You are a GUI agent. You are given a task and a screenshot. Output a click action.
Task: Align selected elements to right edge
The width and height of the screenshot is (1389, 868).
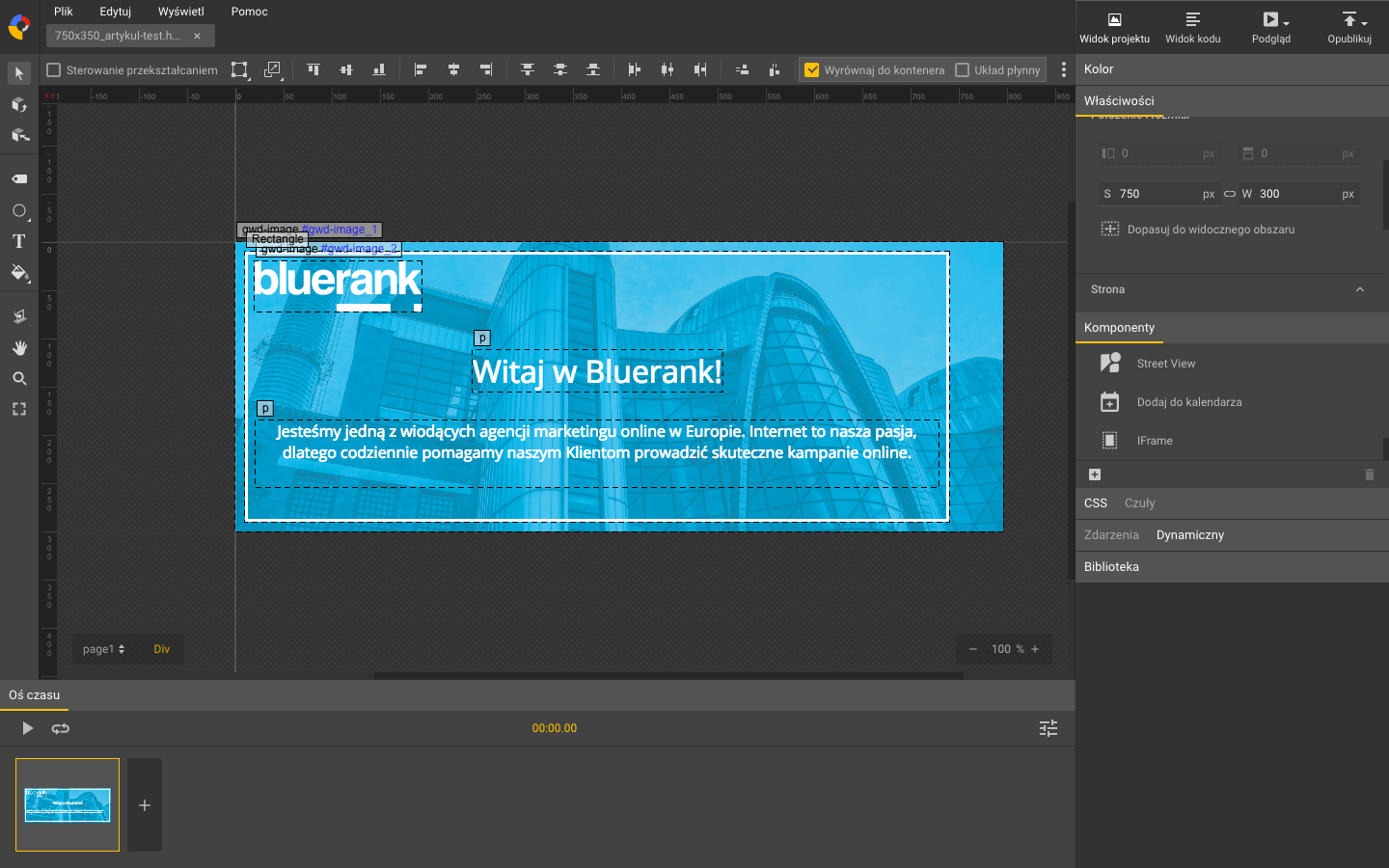click(486, 69)
